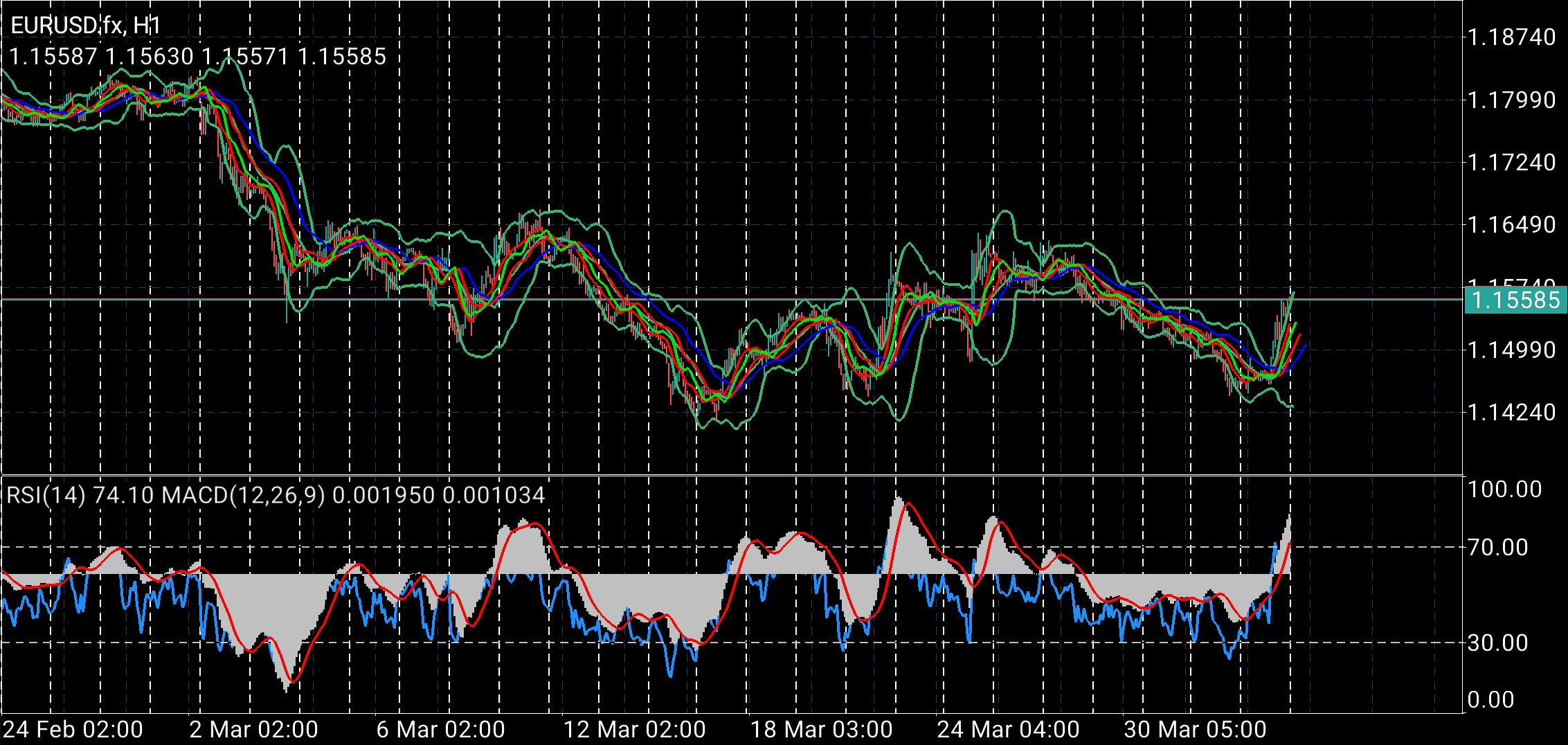
Task: Click the 70.00 RSI level label
Action: pos(1498,547)
